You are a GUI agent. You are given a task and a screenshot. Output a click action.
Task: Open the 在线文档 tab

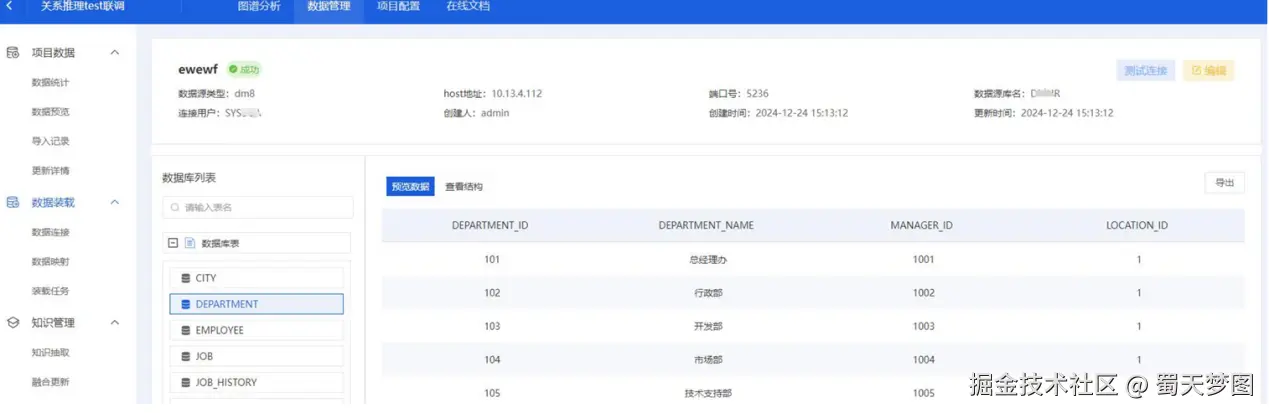(x=467, y=6)
